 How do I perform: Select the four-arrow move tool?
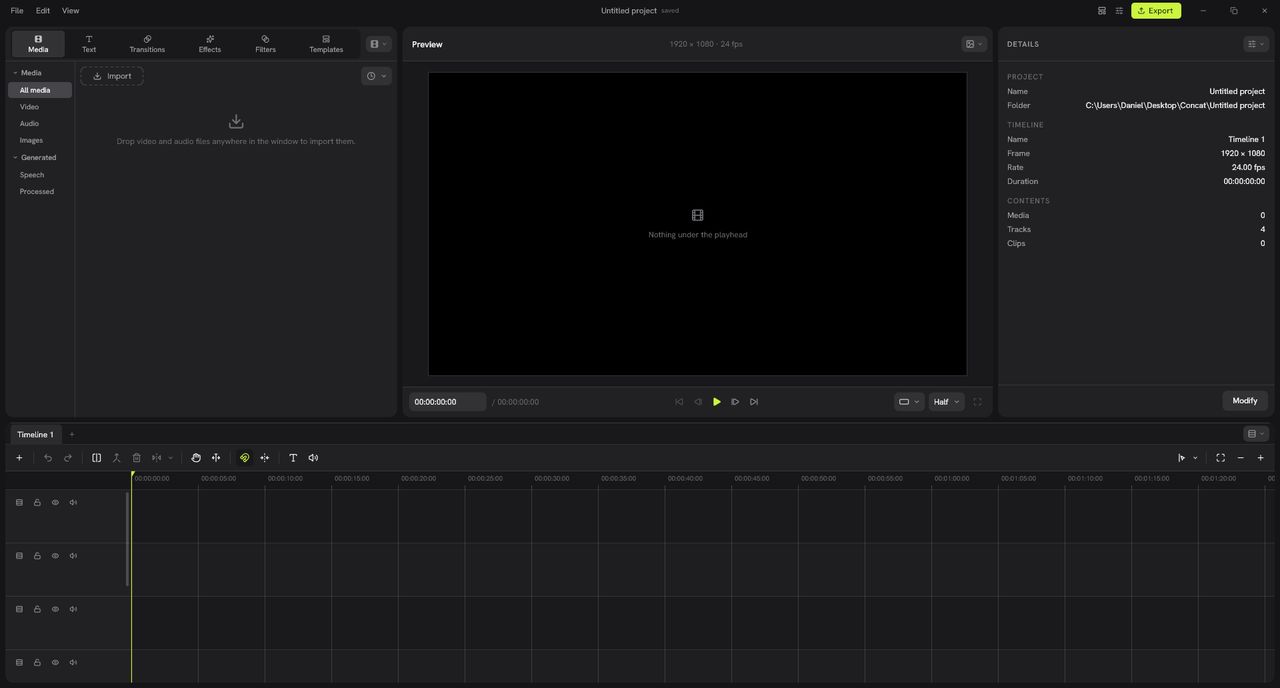click(x=216, y=458)
